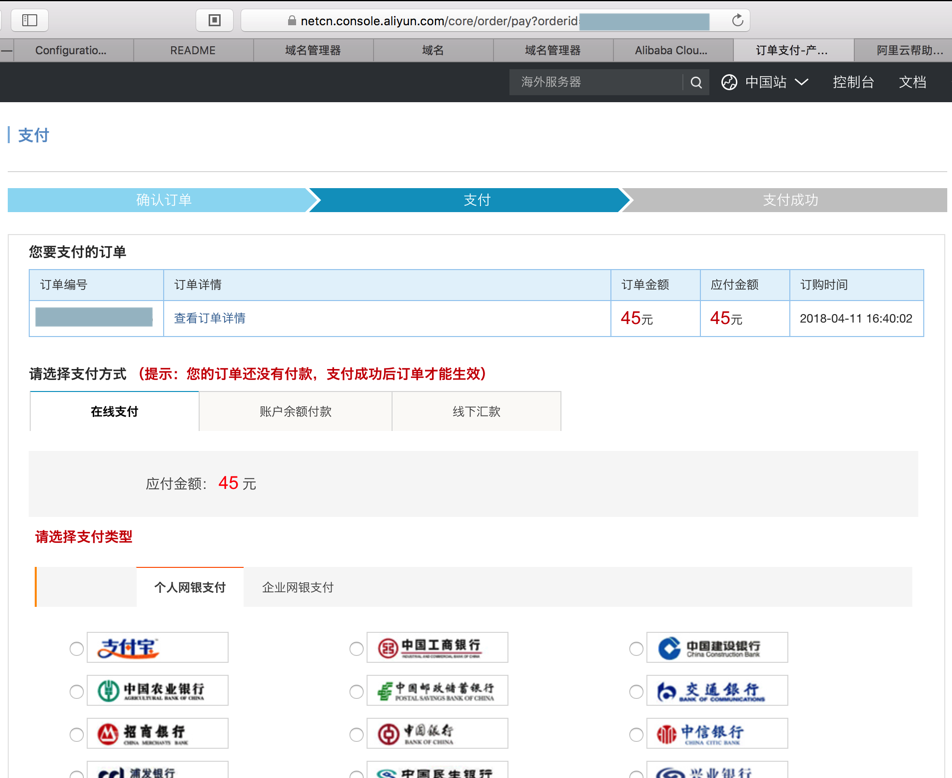The height and width of the screenshot is (778, 952).
Task: Open 文档 documentation link
Action: click(x=913, y=82)
